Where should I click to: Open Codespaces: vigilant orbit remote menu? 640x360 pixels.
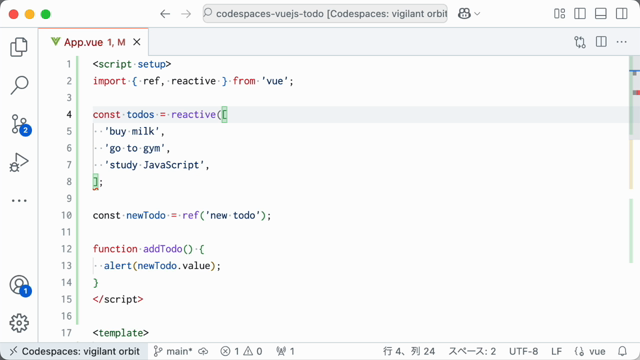point(74,351)
